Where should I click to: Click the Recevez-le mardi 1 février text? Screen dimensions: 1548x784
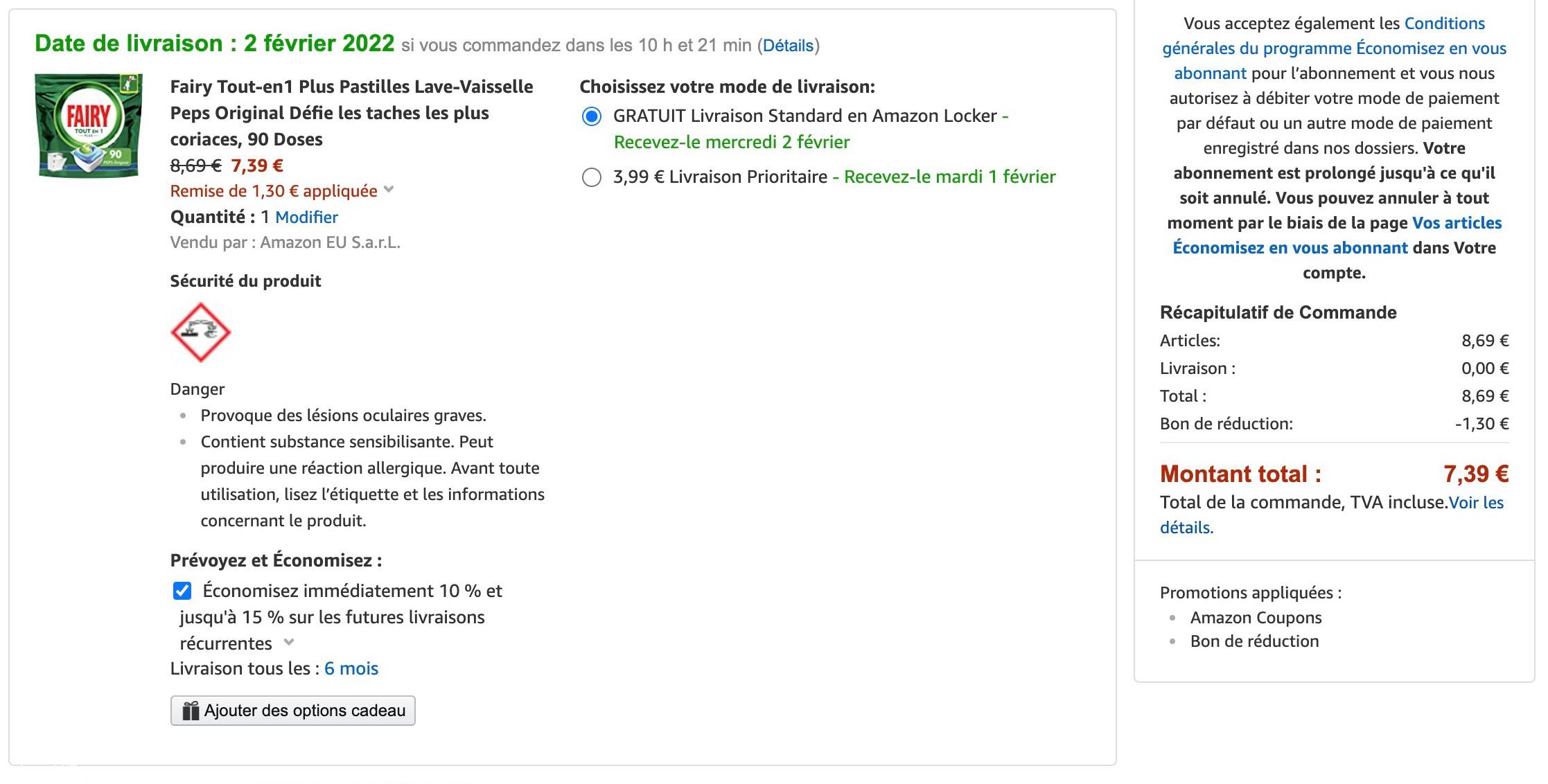[x=949, y=177]
